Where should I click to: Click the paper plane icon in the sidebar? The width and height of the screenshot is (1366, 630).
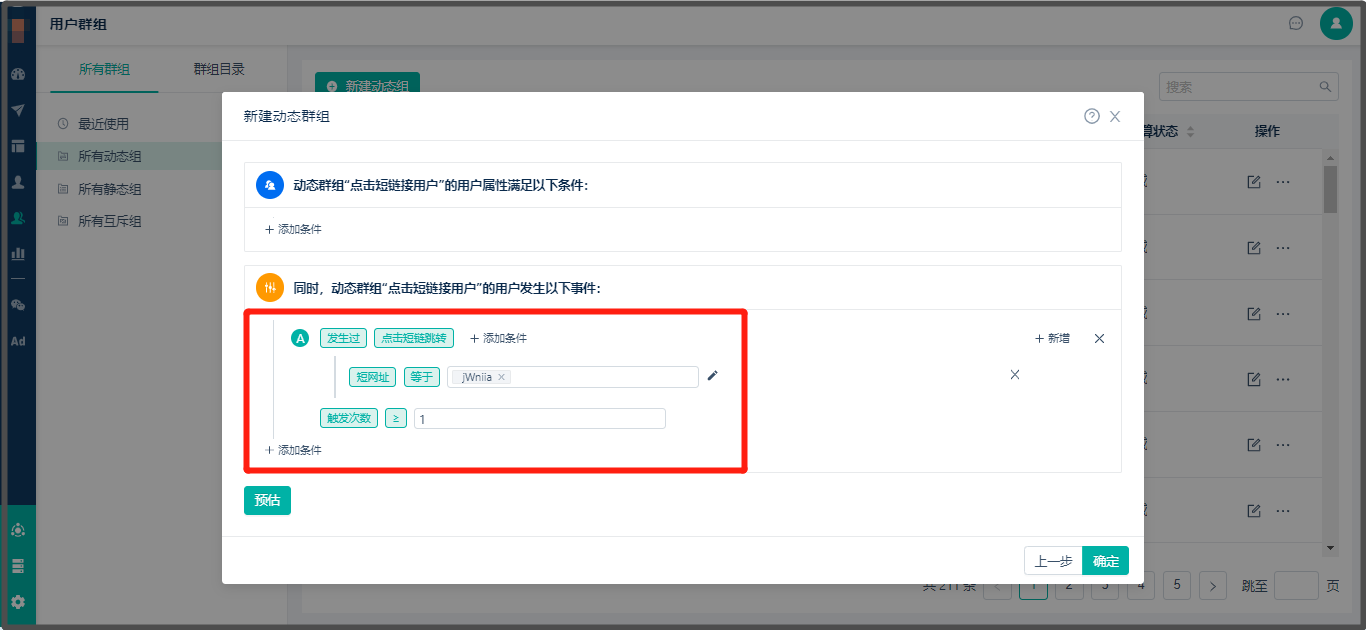point(17,110)
